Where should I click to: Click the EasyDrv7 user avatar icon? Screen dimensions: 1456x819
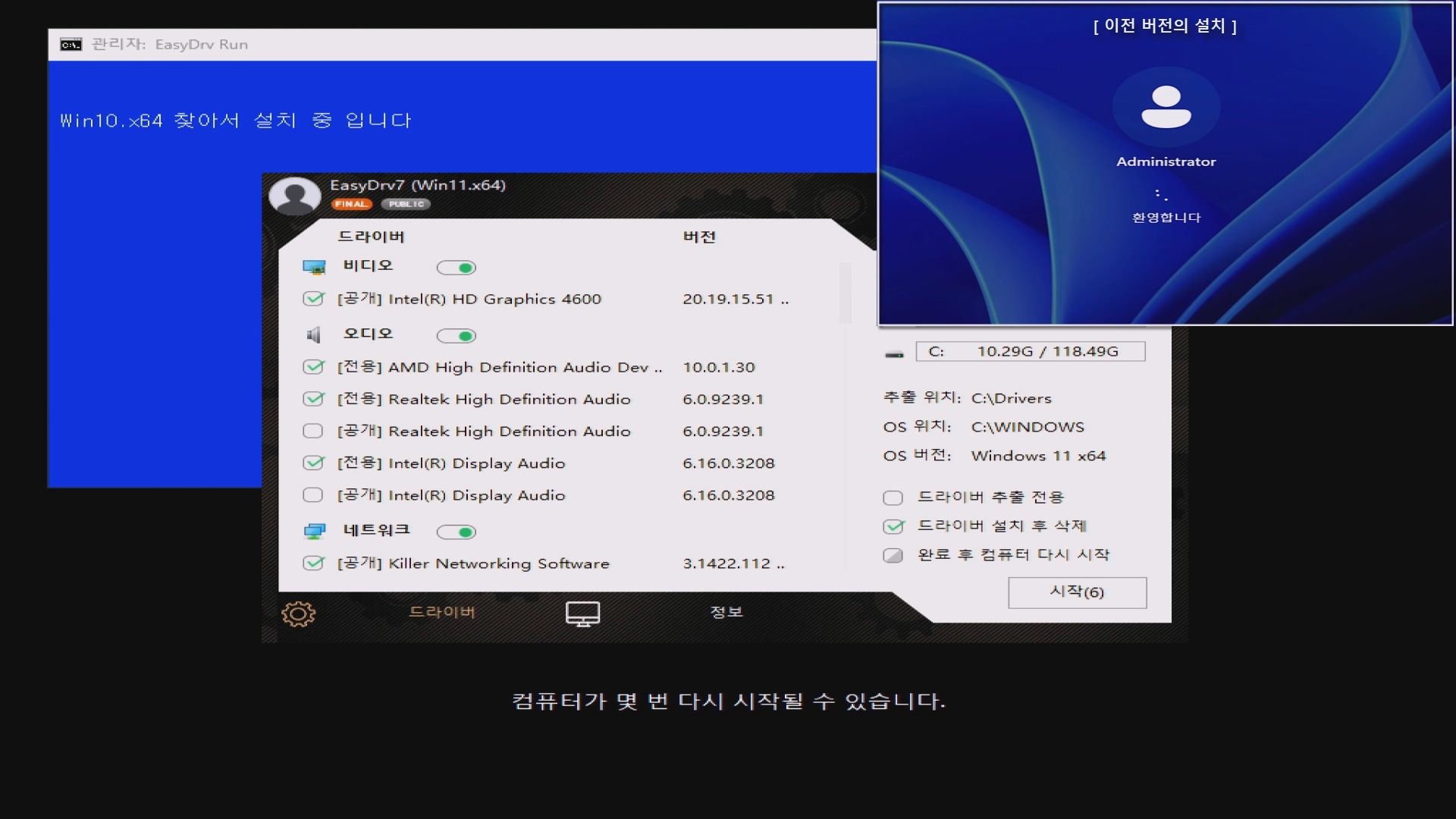pyautogui.click(x=295, y=196)
